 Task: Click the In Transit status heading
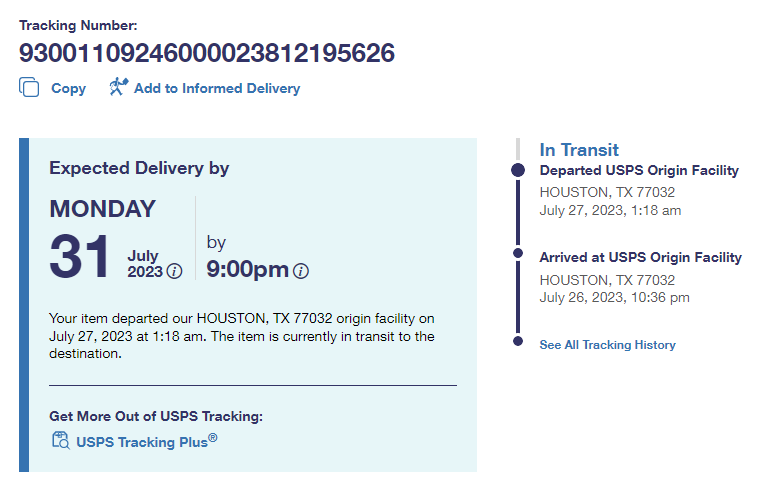[x=579, y=149]
